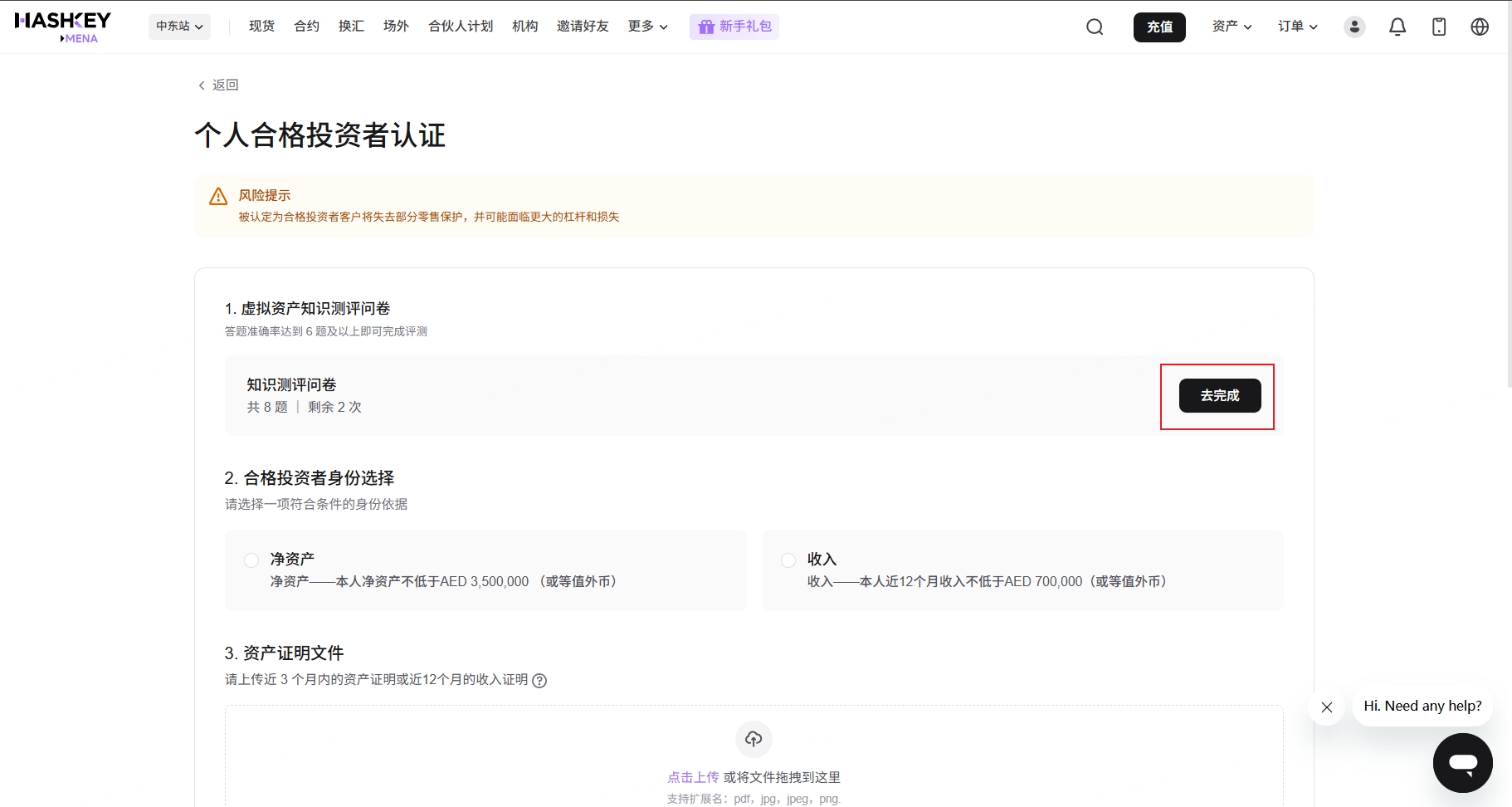This screenshot has width=1512, height=807.
Task: Open the 合伙人计划 menu item
Action: pyautogui.click(x=461, y=27)
